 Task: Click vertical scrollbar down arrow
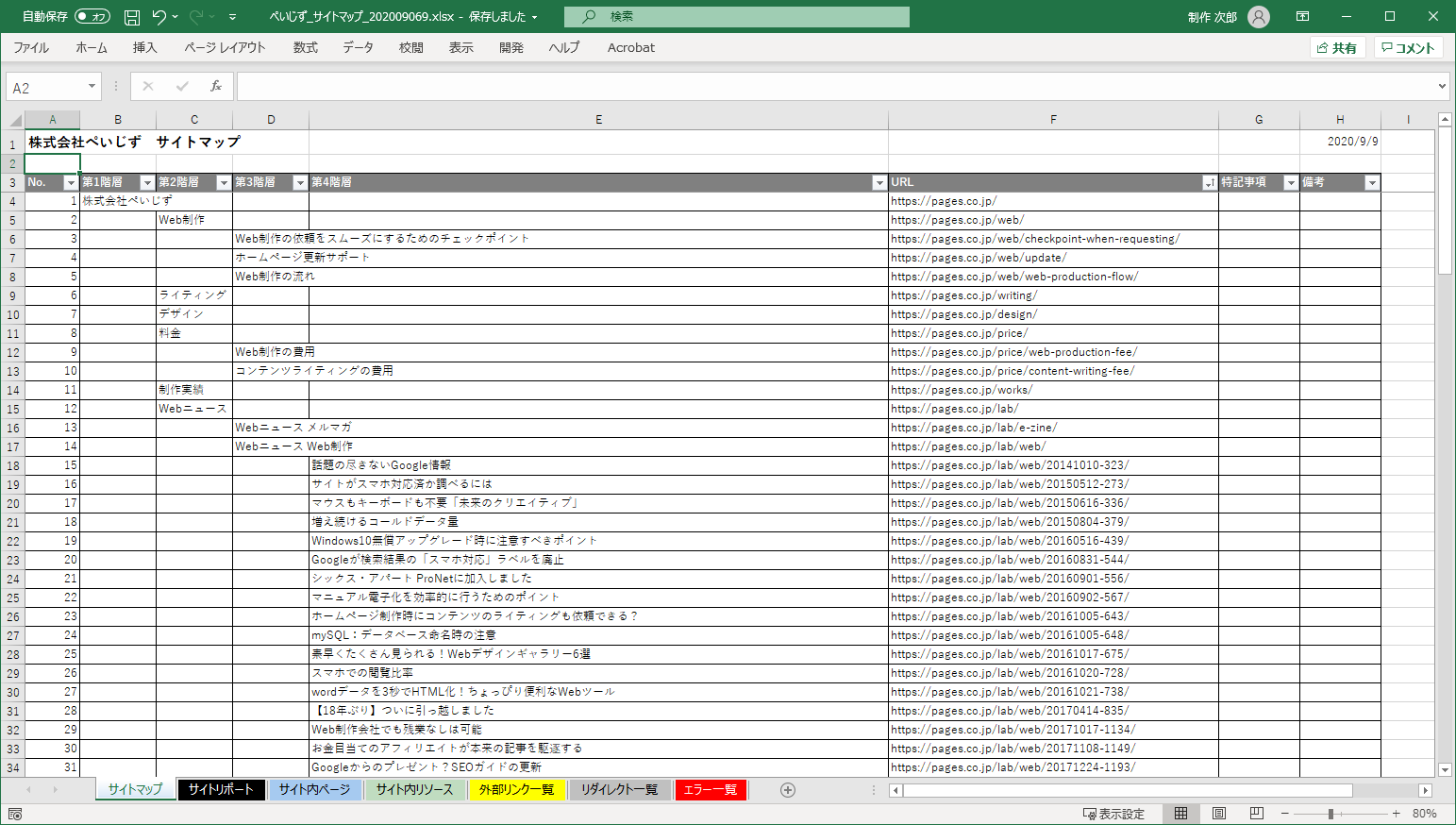click(1445, 769)
